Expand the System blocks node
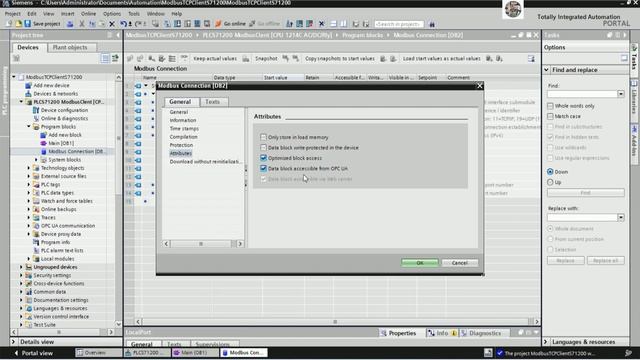640x360 pixels. (x=36, y=160)
